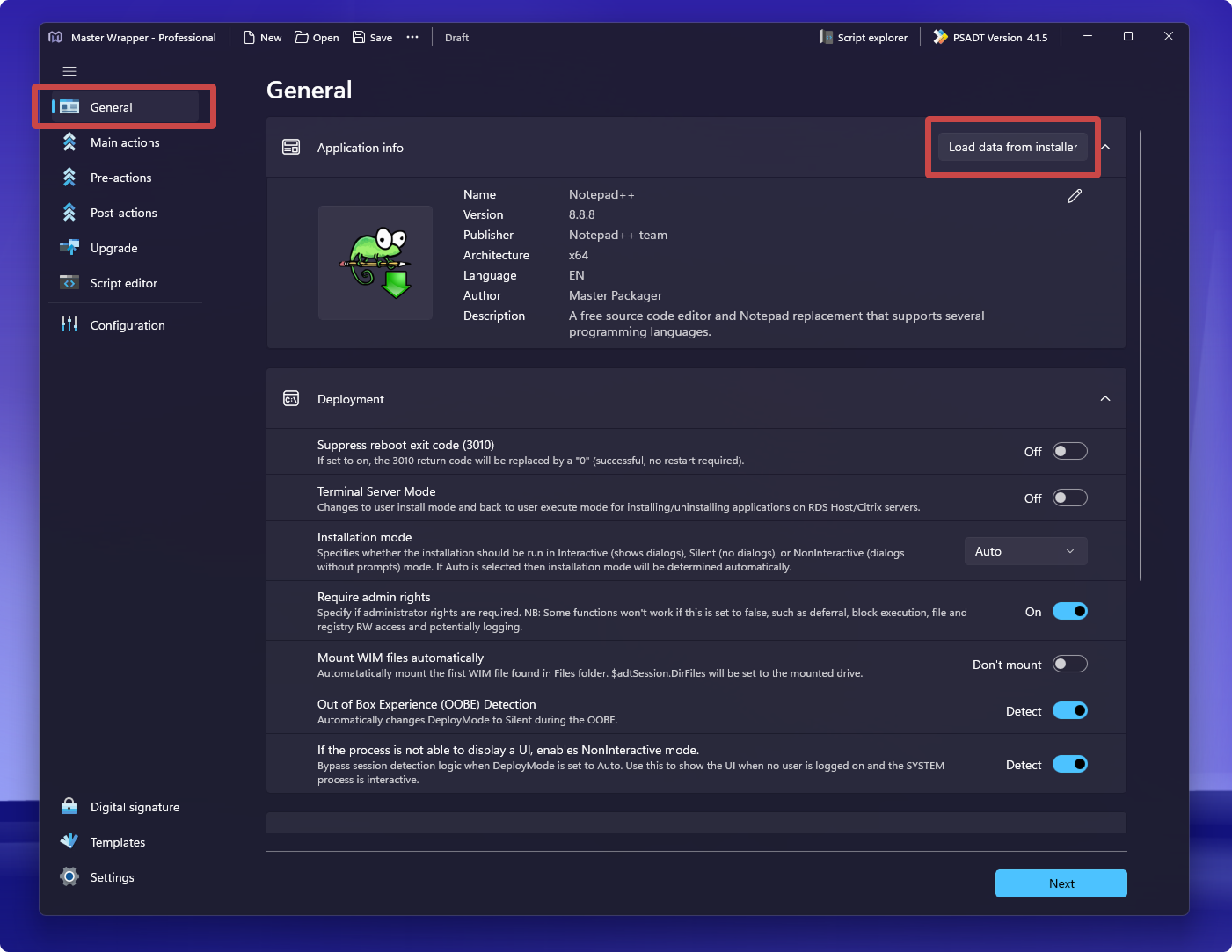Click the Next button
This screenshot has height=952, width=1232.
tap(1061, 883)
